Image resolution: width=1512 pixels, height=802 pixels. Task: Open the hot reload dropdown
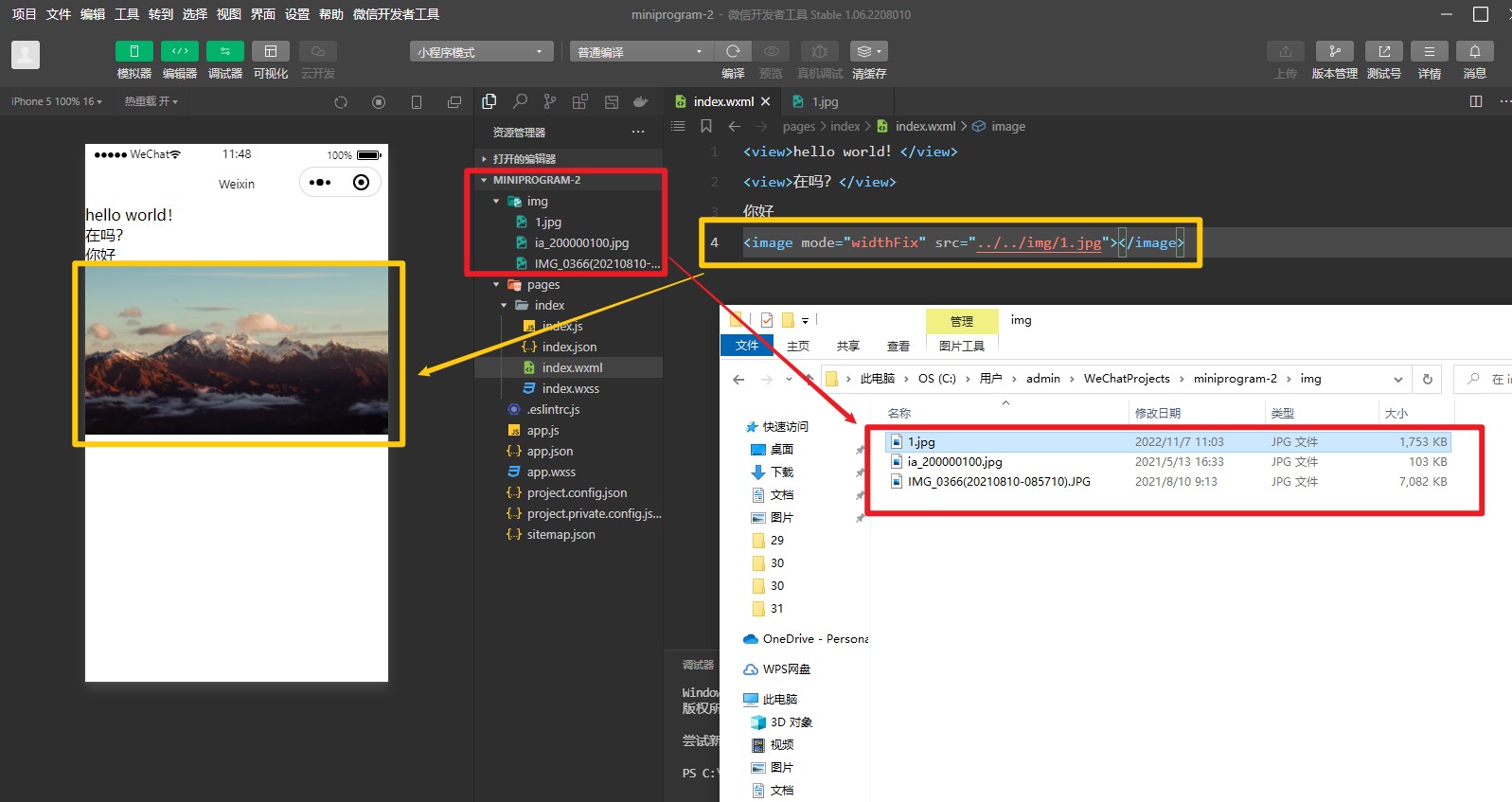click(151, 101)
